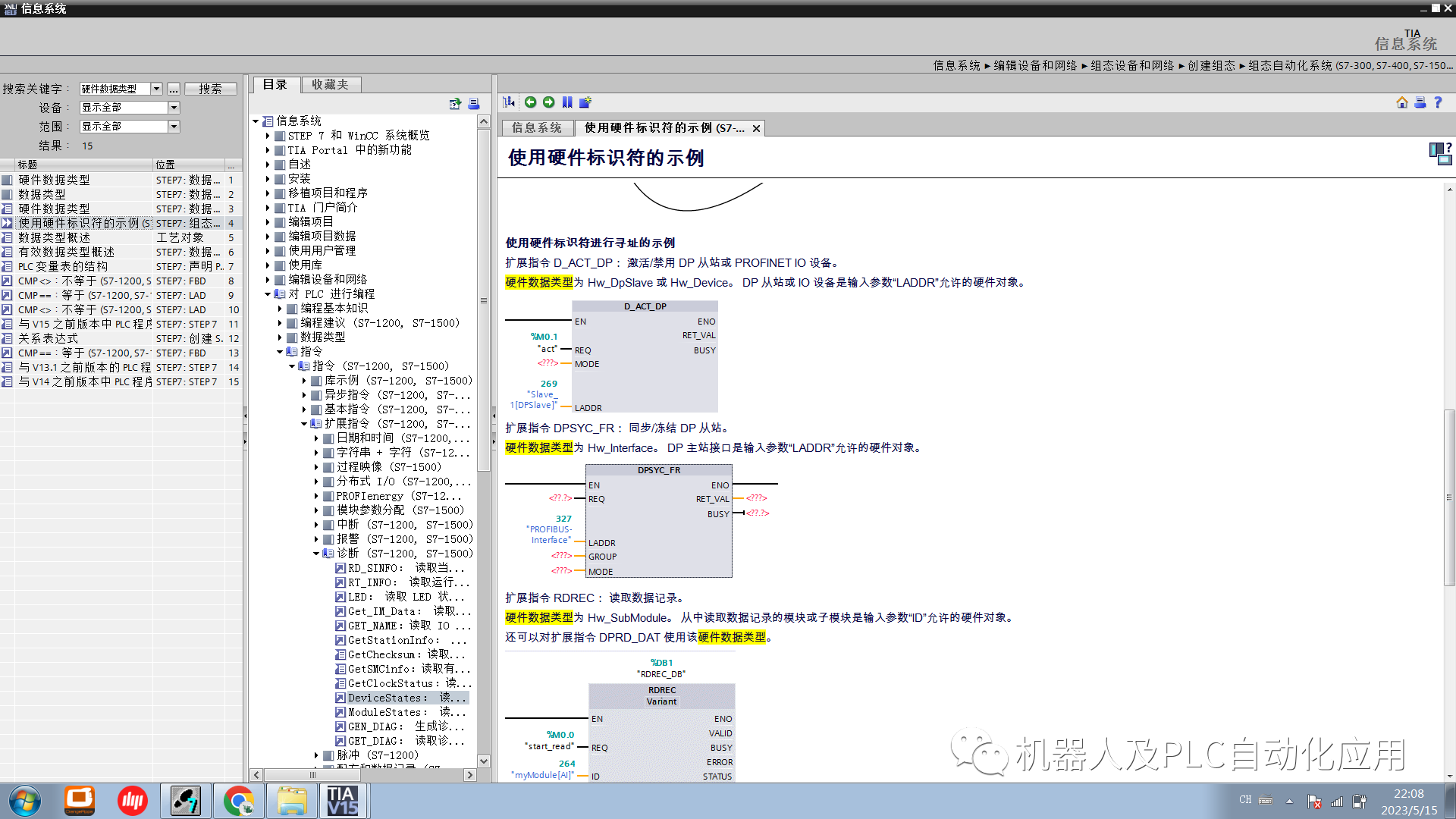Viewport: 1456px width, 819px height.
Task: Switch to the 收藏夹 tab
Action: pos(330,85)
